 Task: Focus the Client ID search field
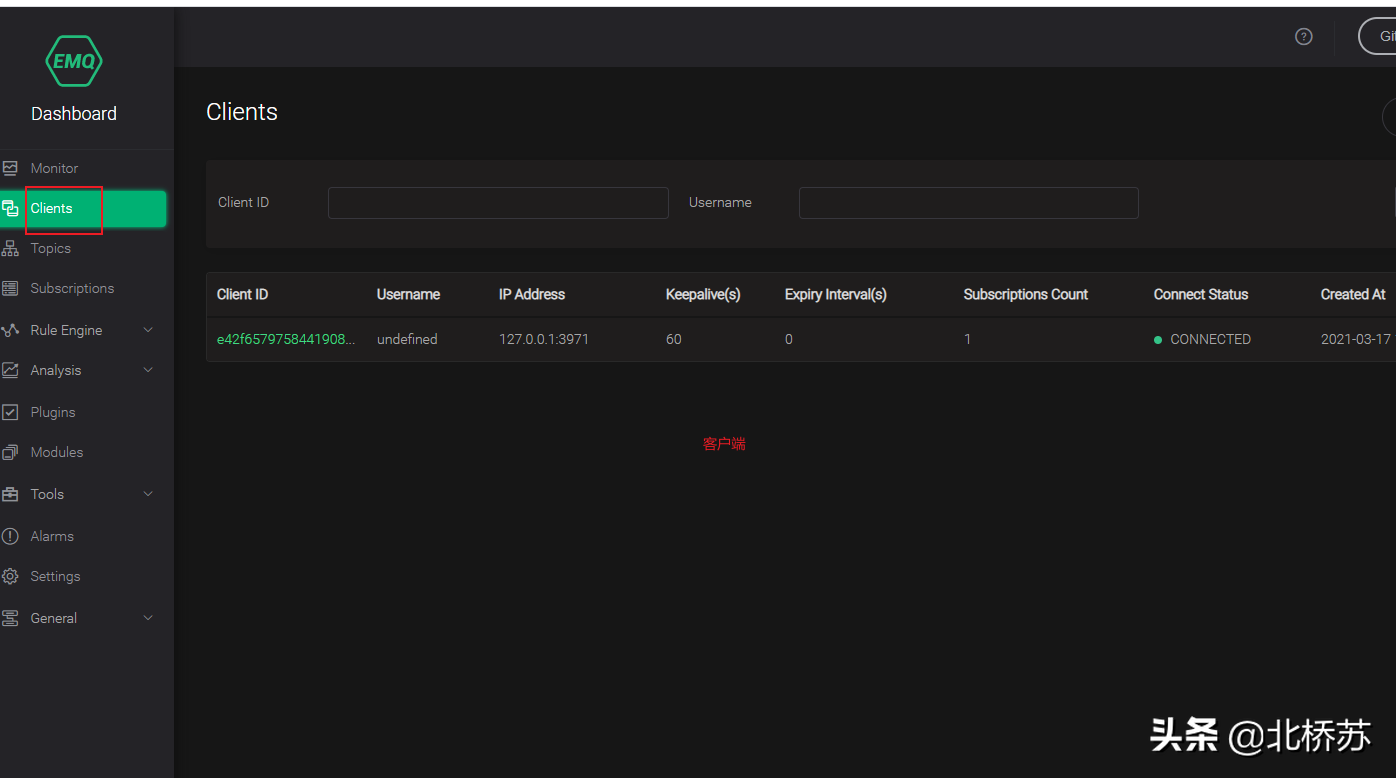pos(498,203)
